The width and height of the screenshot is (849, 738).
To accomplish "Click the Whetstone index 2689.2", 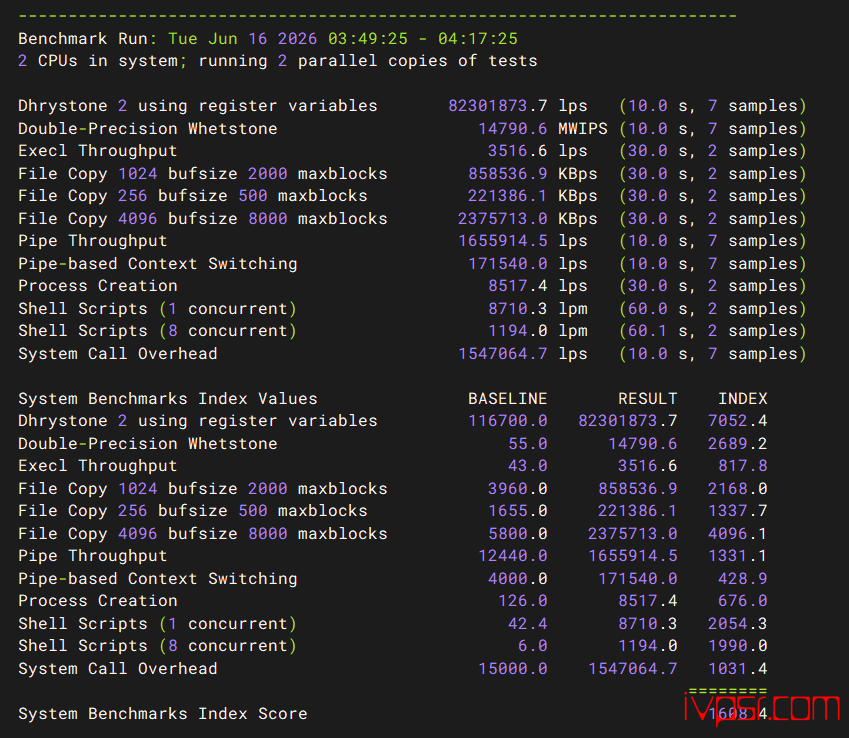I will [x=737, y=443].
